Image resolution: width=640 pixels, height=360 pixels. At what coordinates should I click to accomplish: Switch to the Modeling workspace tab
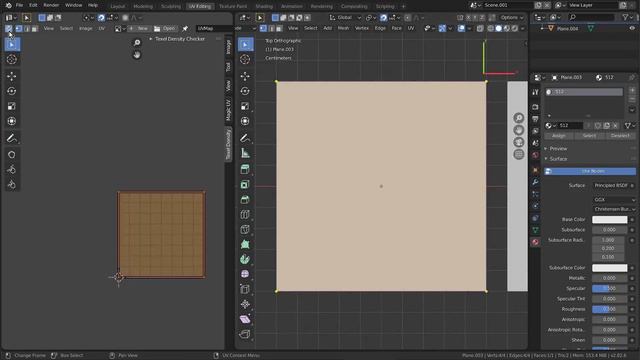pyautogui.click(x=143, y=6)
